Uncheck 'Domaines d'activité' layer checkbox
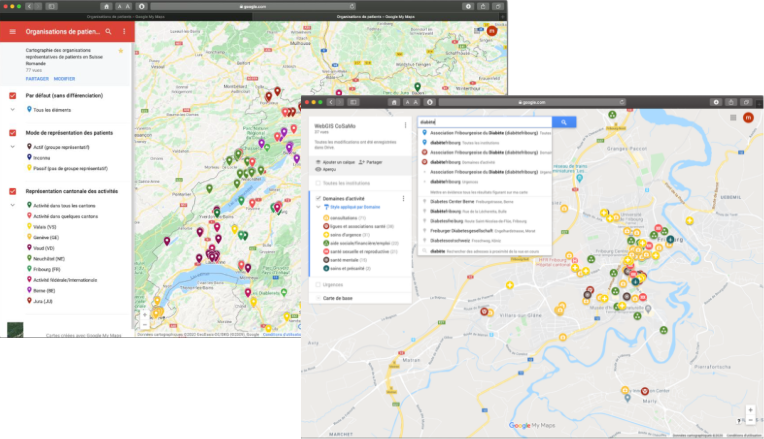Image resolution: width=764 pixels, height=439 pixels. pos(318,198)
